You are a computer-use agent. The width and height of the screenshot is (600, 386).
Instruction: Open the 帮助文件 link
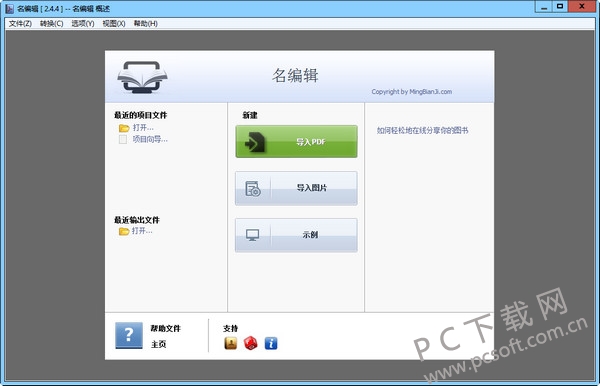[x=165, y=328]
